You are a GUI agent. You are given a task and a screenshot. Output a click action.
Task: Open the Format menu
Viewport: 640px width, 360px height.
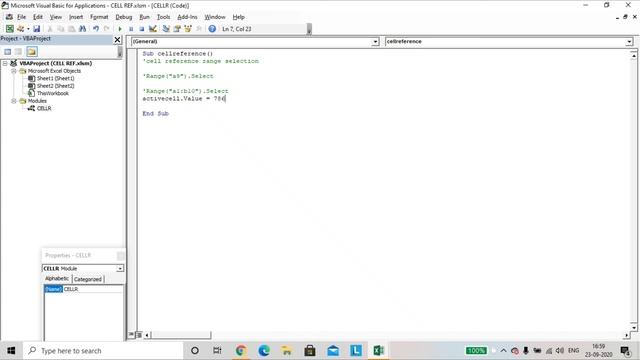99,17
